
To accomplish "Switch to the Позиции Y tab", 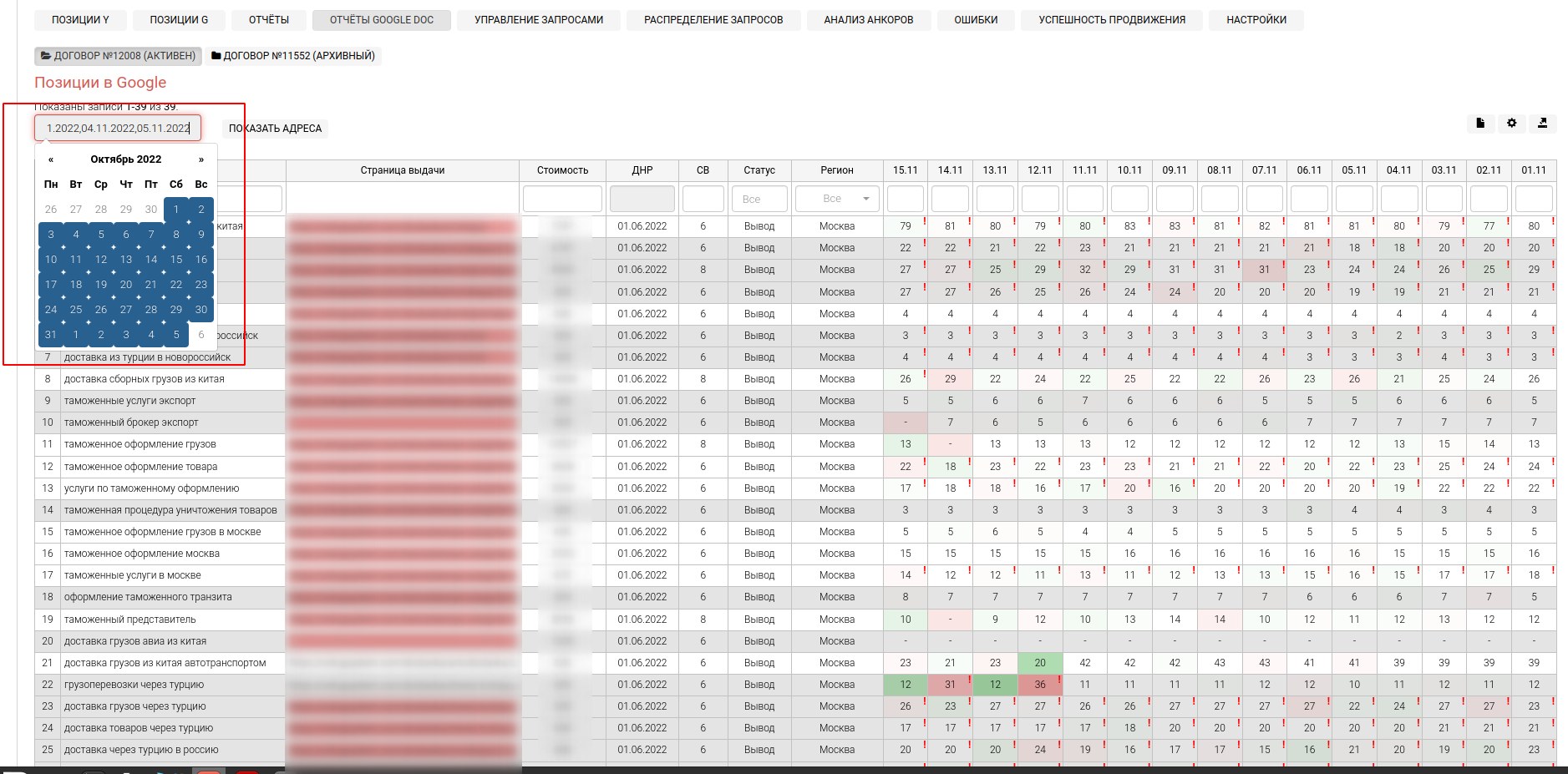I will (x=80, y=20).
